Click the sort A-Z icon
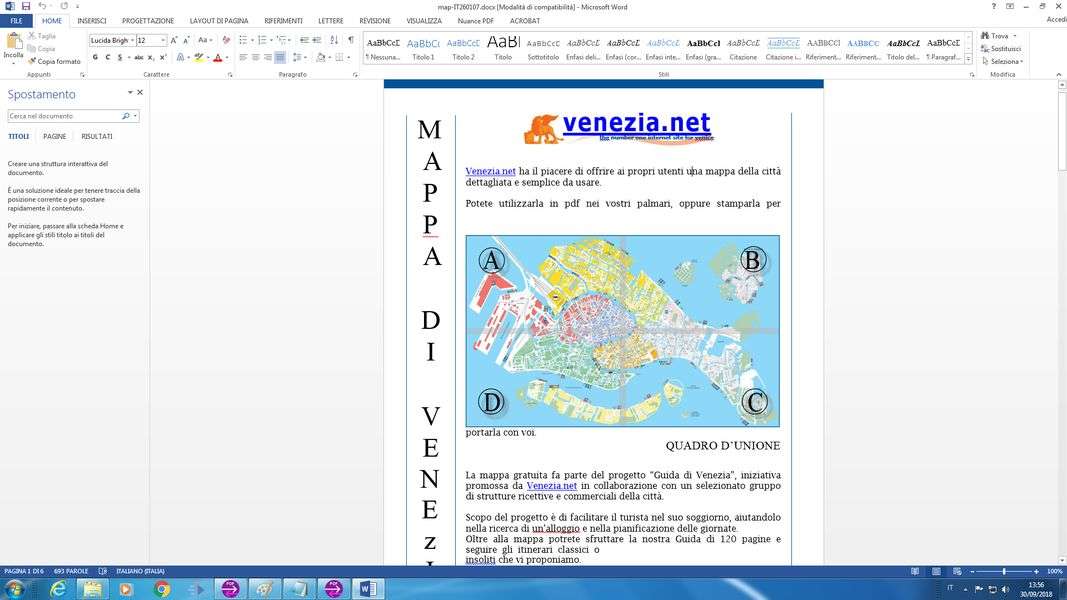This screenshot has width=1067, height=600. [x=335, y=40]
